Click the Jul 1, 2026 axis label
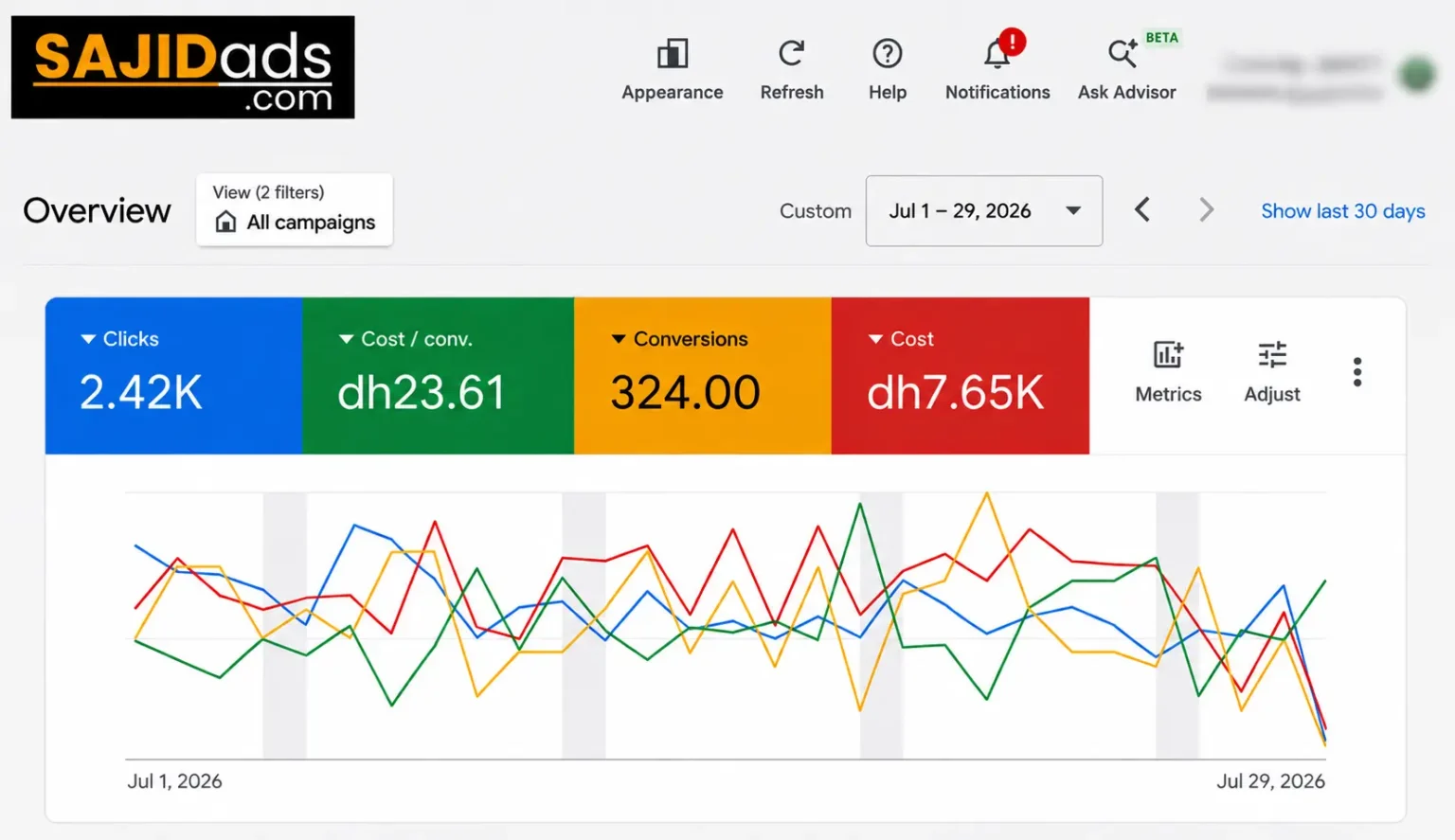1455x840 pixels. point(174,781)
